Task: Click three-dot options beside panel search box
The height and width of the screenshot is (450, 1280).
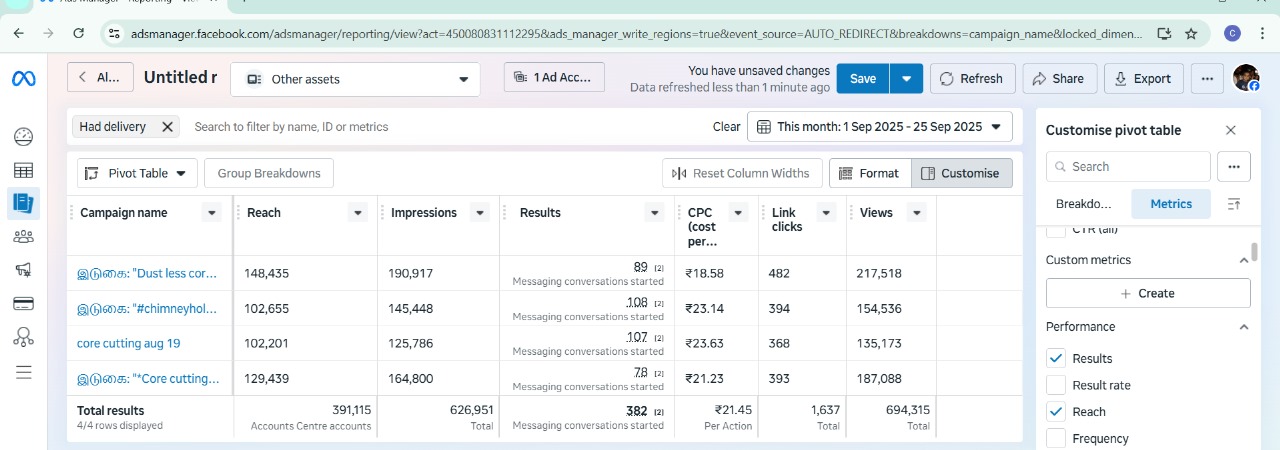Action: click(1235, 167)
